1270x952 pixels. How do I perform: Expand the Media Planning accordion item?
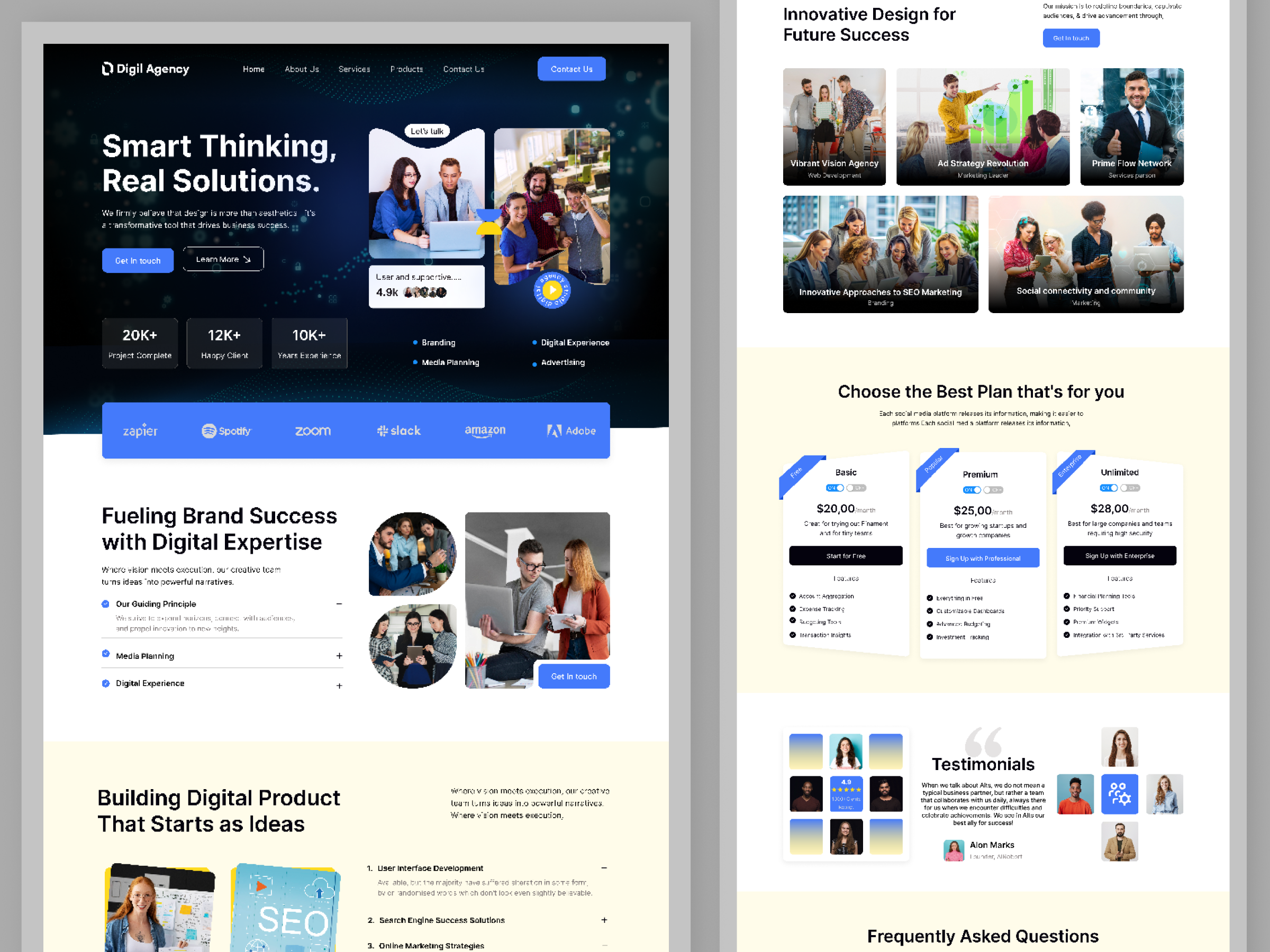point(339,656)
